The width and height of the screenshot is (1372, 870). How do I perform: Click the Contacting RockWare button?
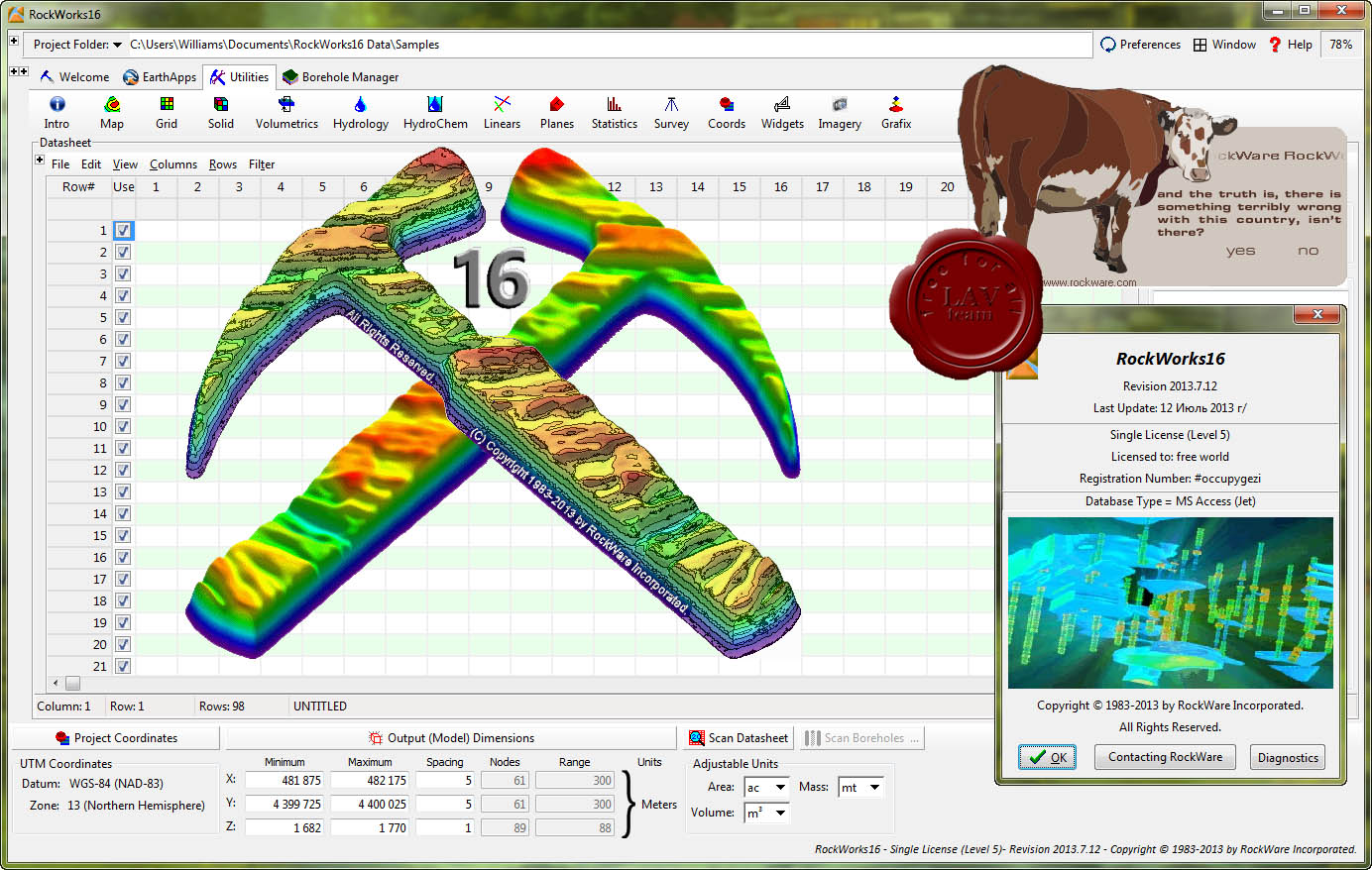pyautogui.click(x=1165, y=757)
